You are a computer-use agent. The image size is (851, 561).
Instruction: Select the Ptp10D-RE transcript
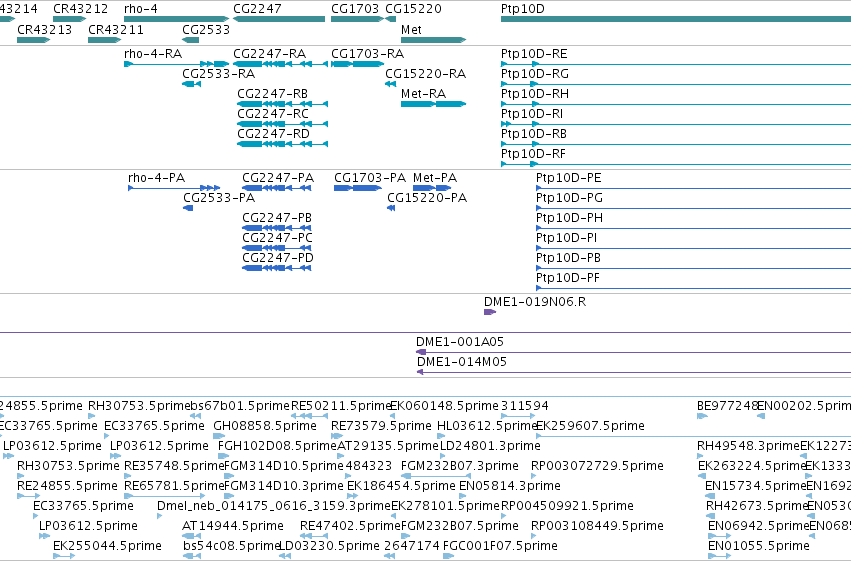click(676, 64)
